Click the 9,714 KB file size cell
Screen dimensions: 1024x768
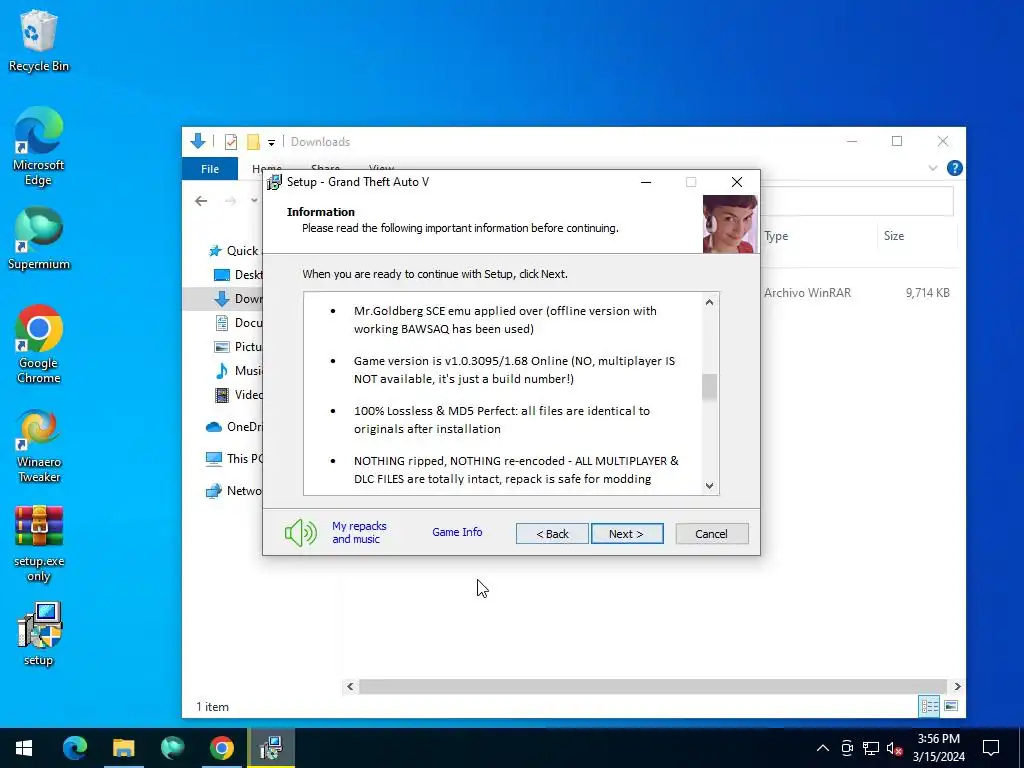pyautogui.click(x=927, y=293)
